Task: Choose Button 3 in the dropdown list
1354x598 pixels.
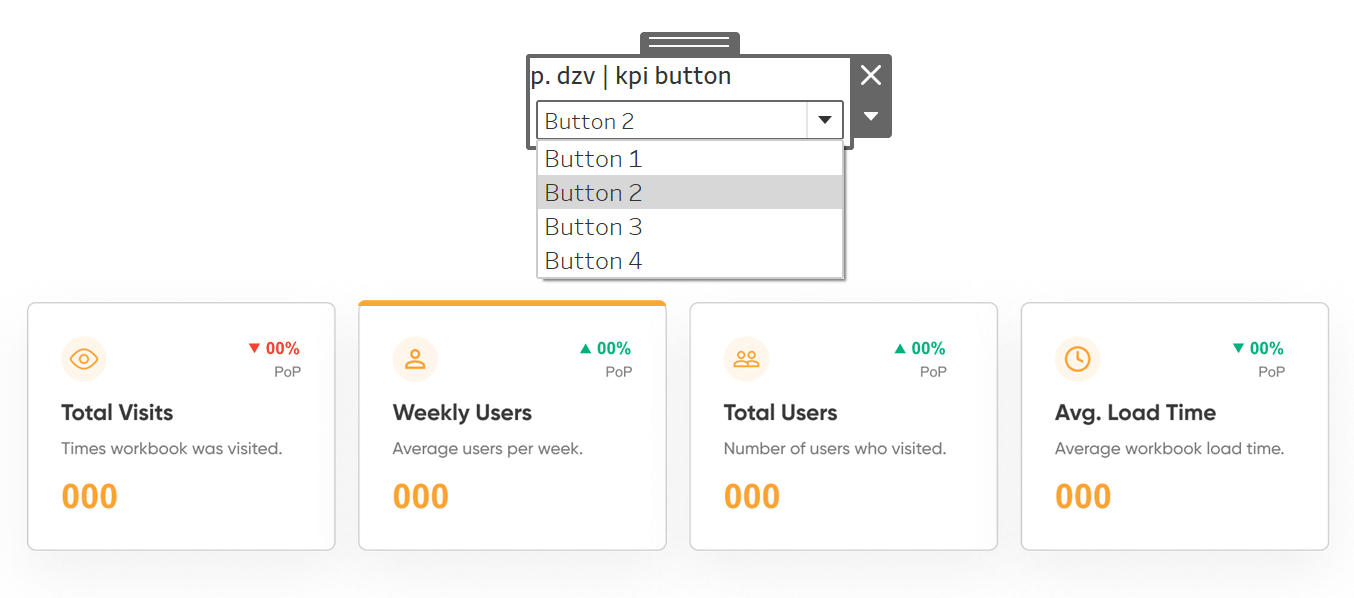Action: click(x=690, y=227)
